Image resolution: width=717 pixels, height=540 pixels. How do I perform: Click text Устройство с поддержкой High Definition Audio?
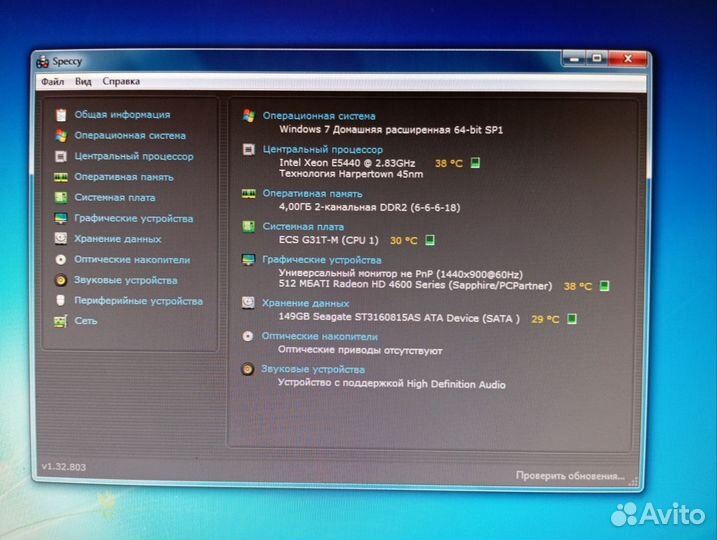click(391, 384)
